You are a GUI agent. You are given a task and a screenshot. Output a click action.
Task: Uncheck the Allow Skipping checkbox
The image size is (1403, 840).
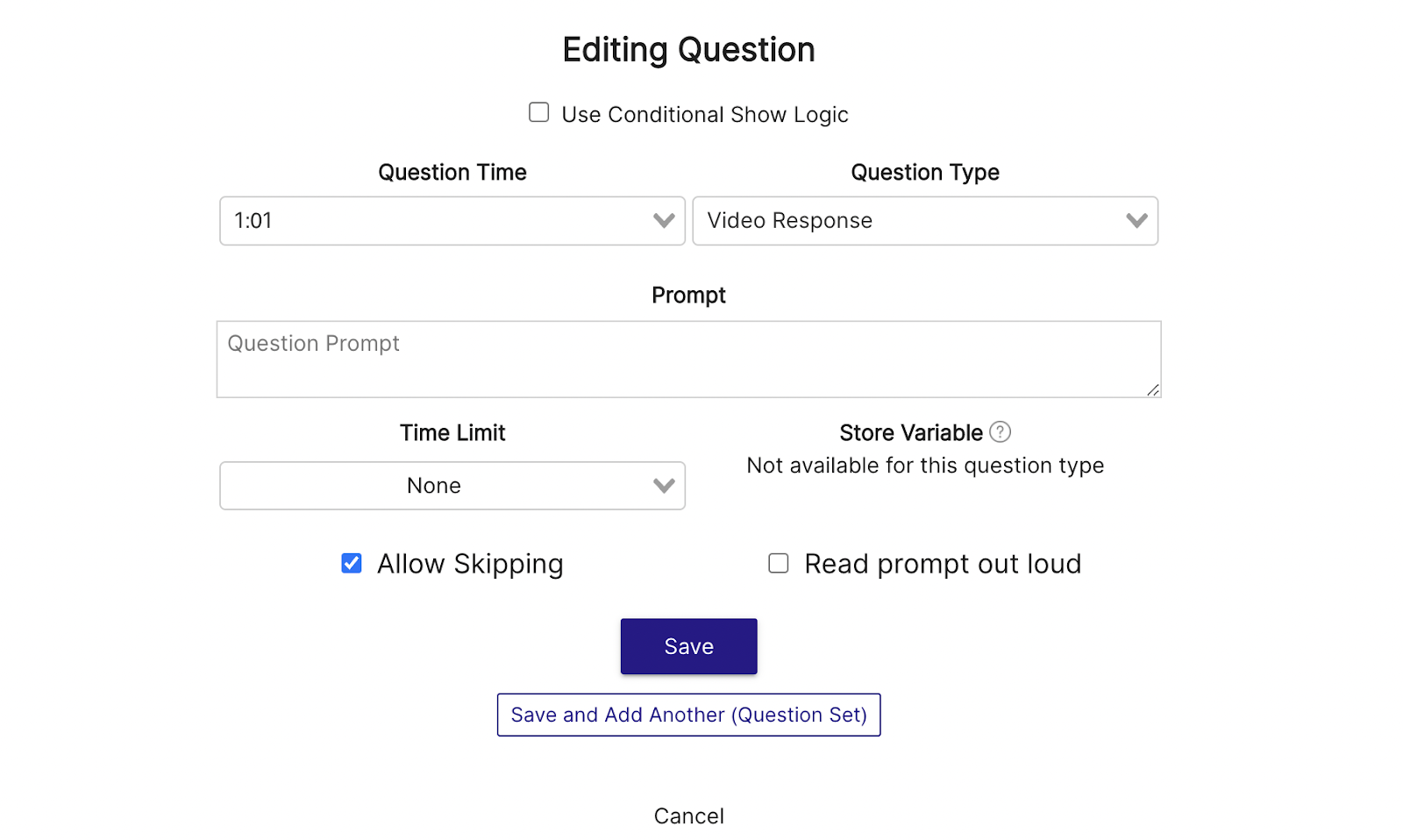352,564
